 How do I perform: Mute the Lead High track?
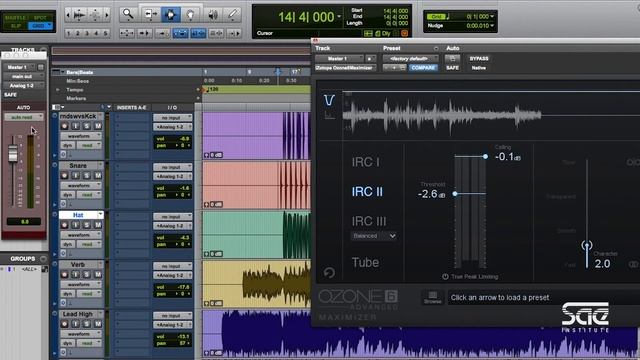click(x=98, y=324)
